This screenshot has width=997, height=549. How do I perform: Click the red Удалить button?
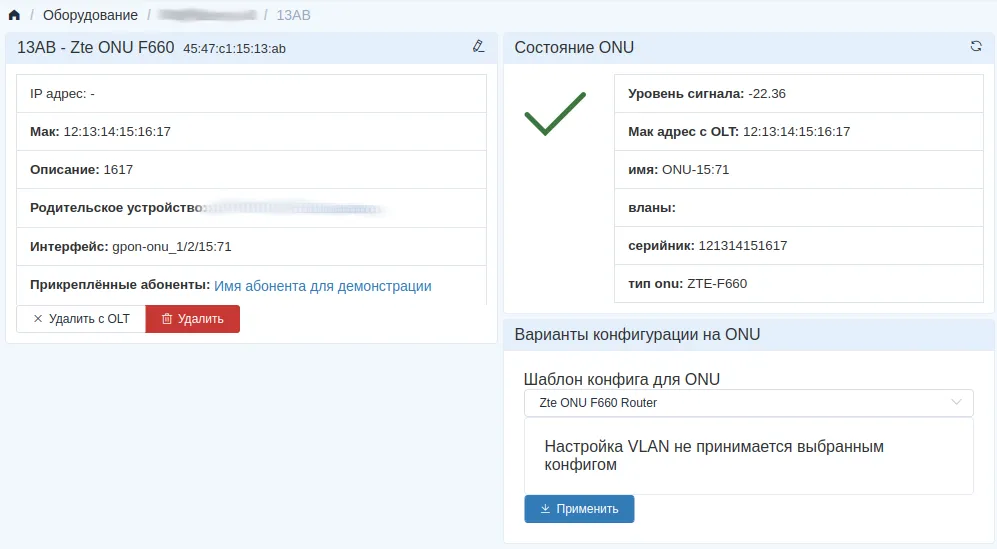[192, 319]
